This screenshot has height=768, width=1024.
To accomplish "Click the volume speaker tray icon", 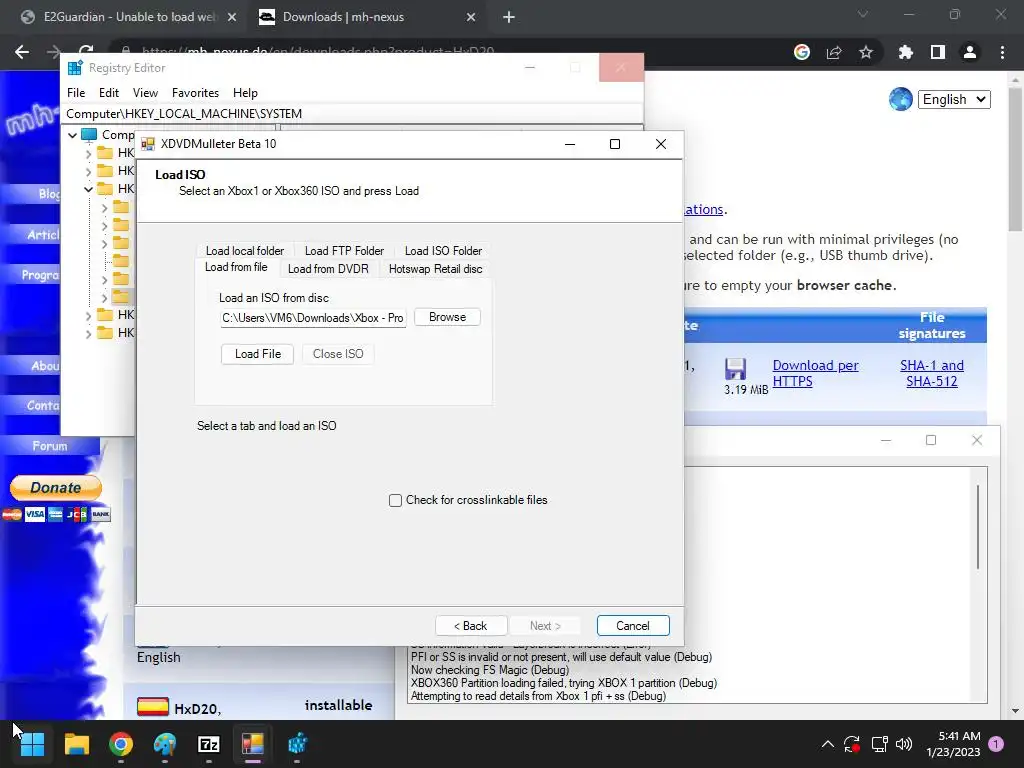I will [x=904, y=744].
